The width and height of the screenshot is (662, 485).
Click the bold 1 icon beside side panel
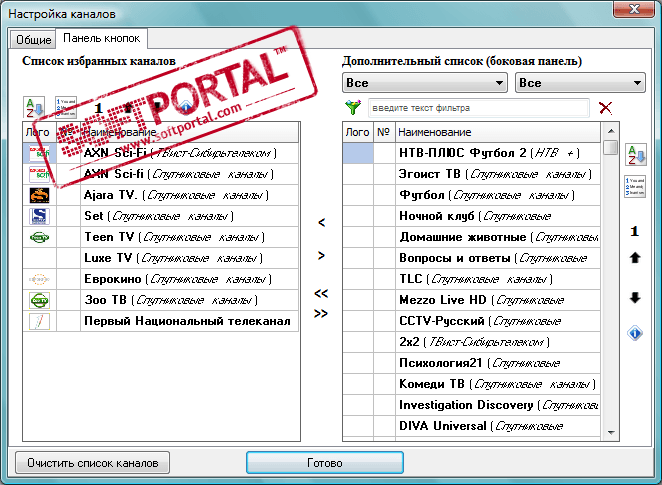[635, 231]
